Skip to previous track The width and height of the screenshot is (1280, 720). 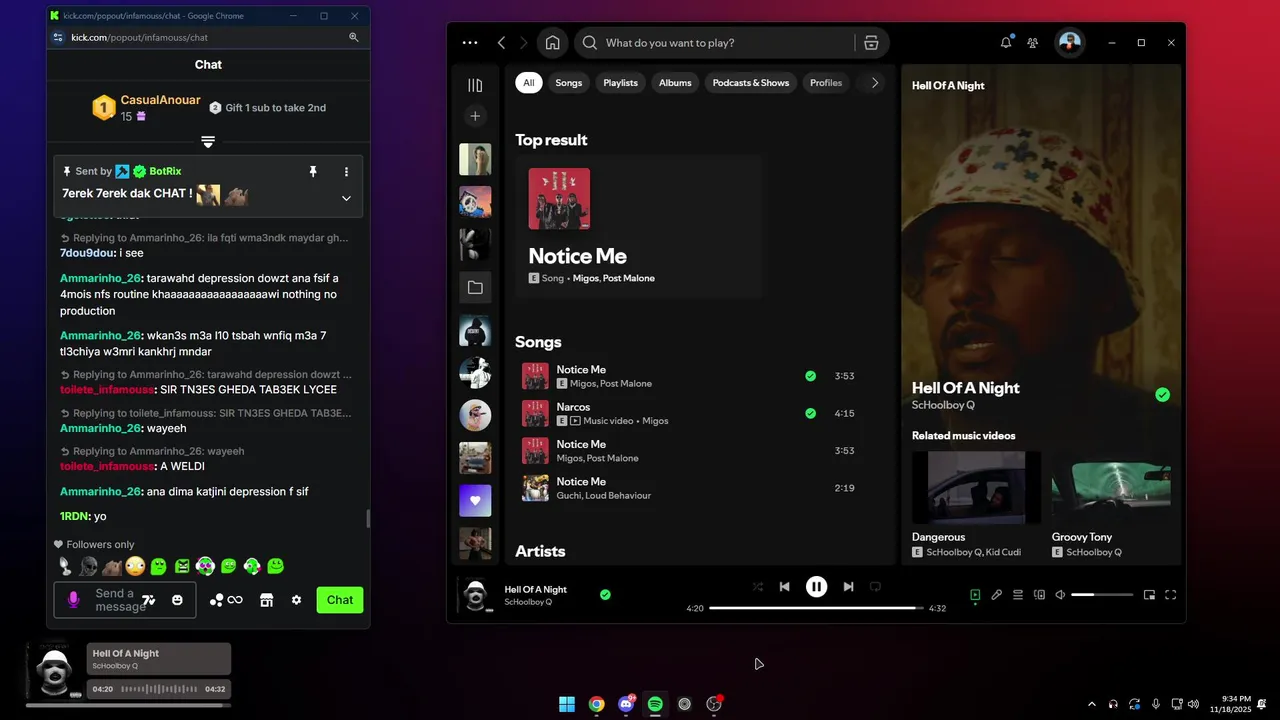pyautogui.click(x=785, y=587)
